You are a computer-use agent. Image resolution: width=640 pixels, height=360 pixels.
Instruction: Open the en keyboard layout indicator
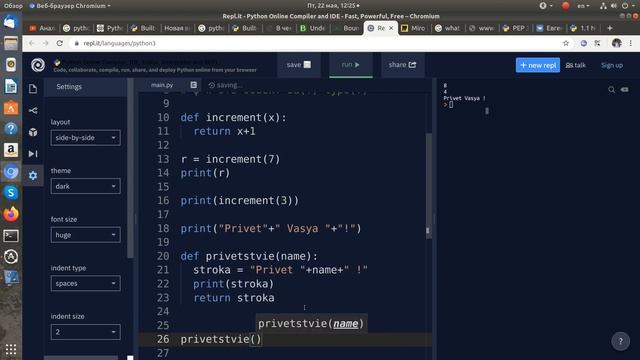click(x=583, y=6)
